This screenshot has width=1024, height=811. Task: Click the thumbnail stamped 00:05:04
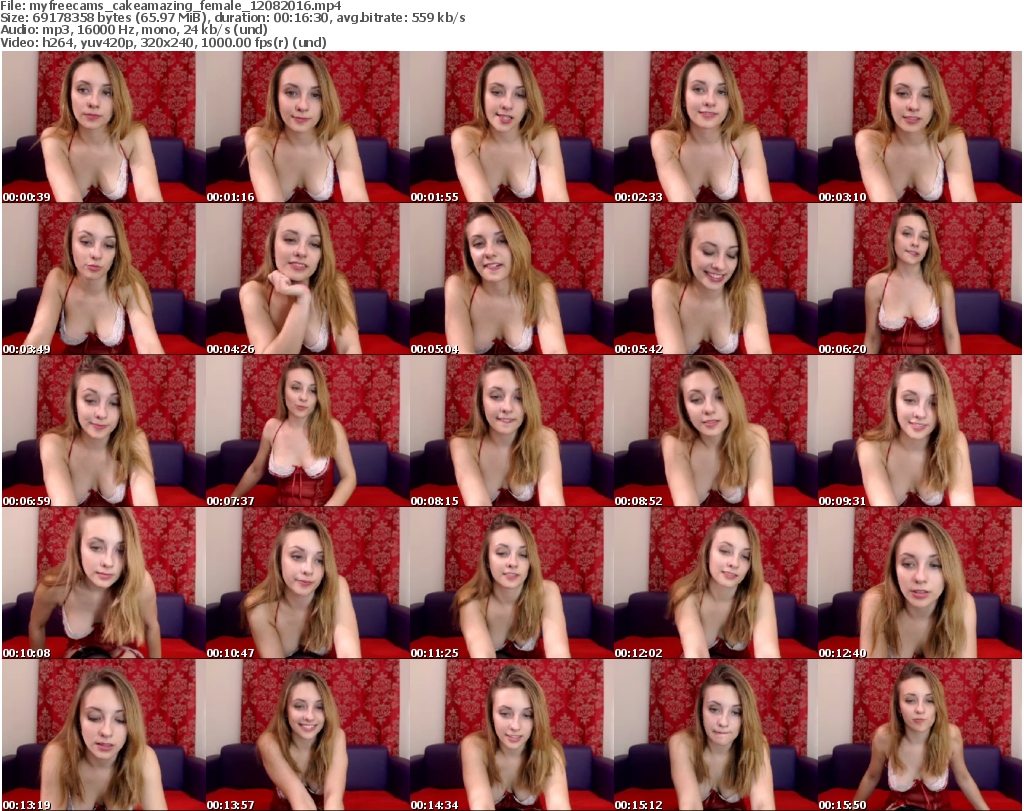pos(511,279)
